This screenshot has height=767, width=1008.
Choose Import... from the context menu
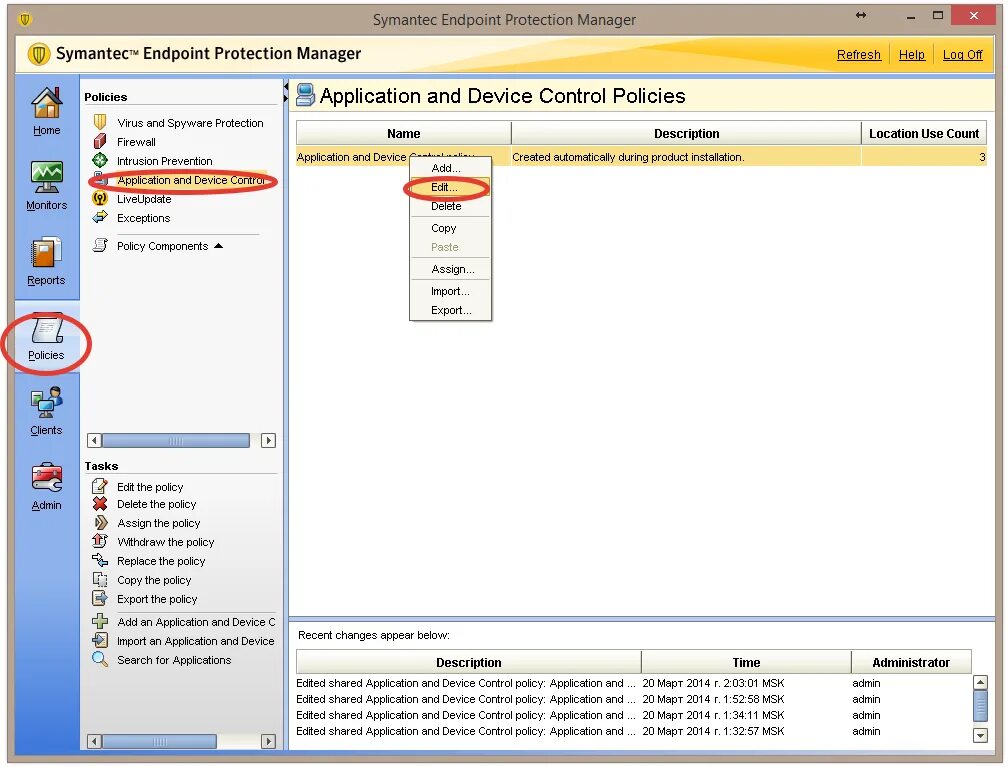click(450, 291)
